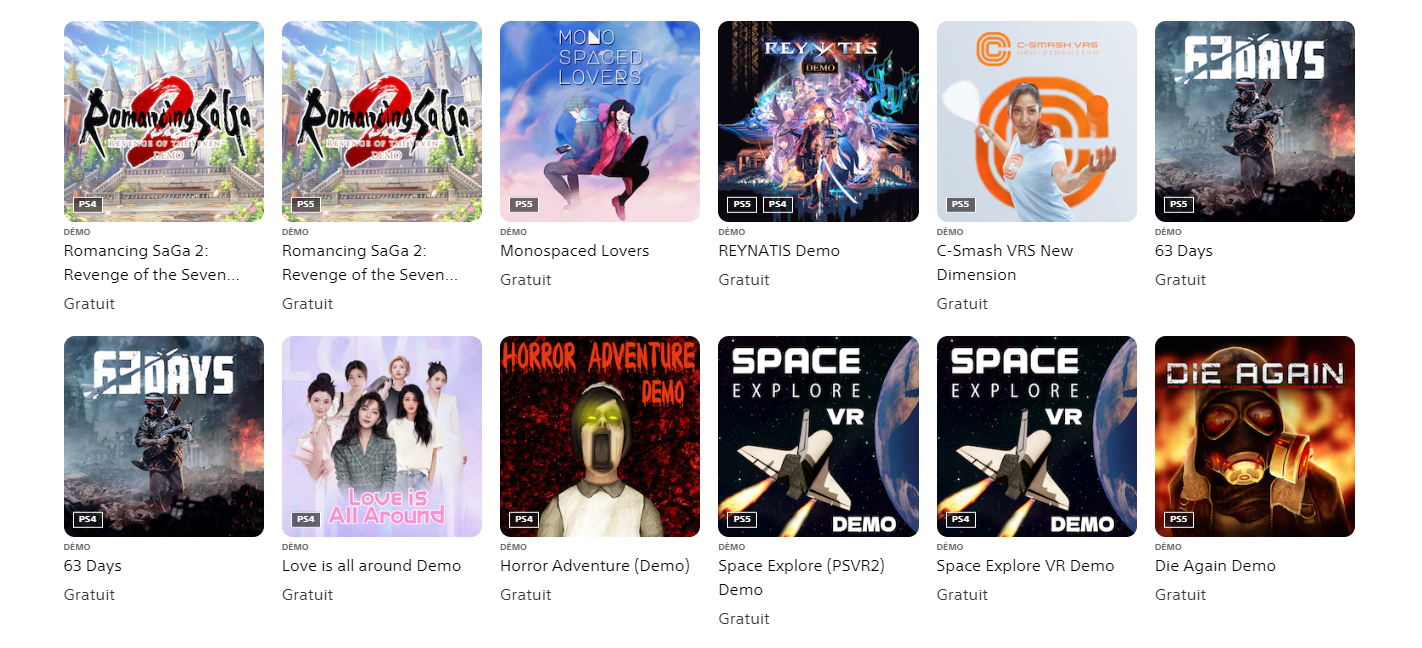Select the Love is All Around cover

point(382,436)
